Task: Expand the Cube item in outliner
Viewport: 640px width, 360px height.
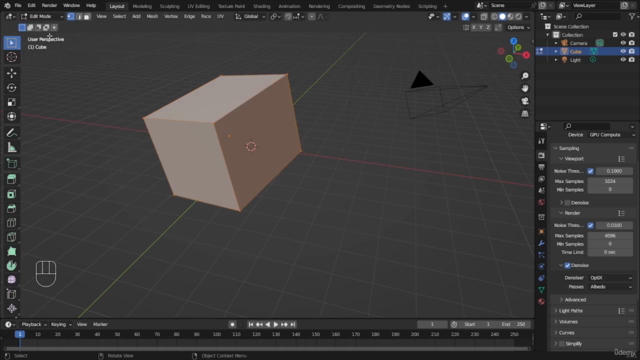Action: (x=556, y=51)
